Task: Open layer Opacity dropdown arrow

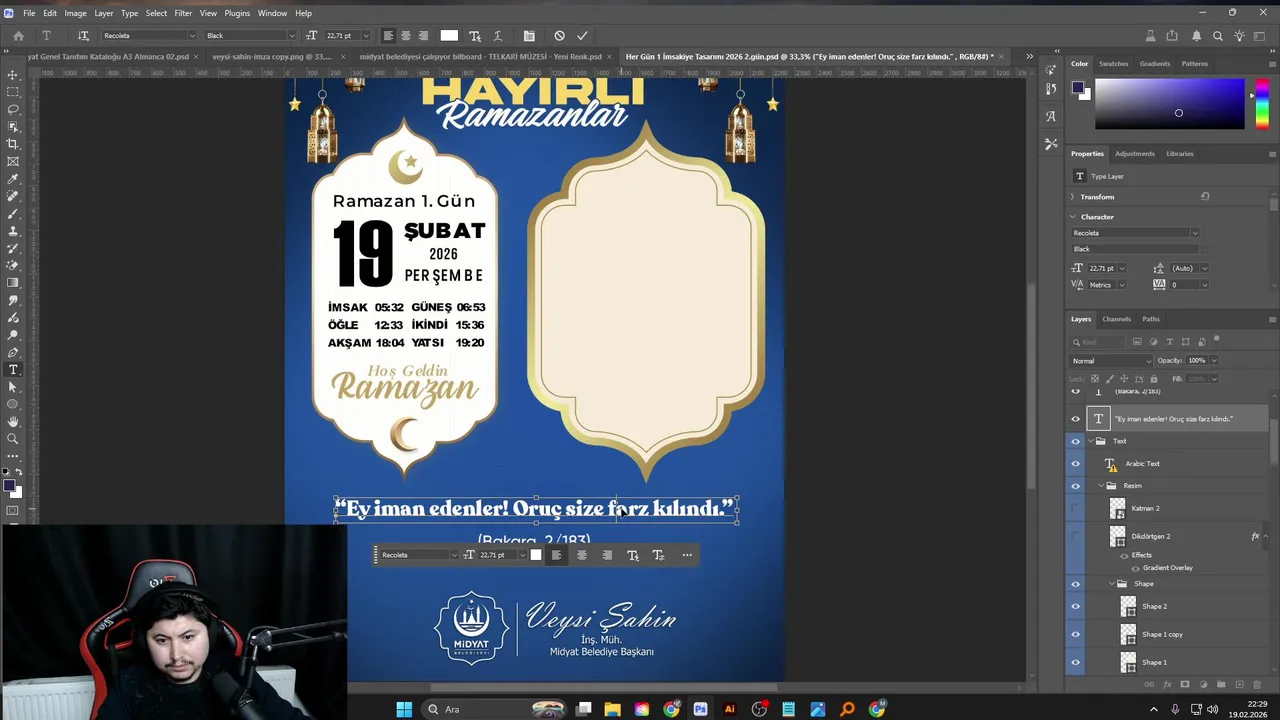Action: pos(1214,361)
